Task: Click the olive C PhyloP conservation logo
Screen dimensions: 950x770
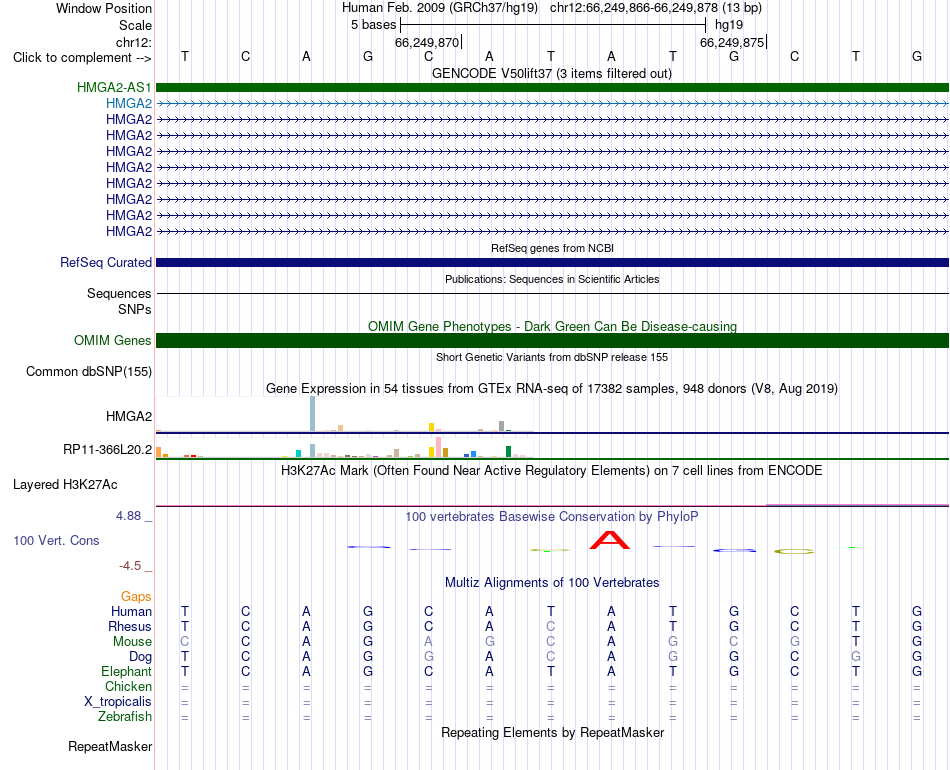Action: click(794, 551)
